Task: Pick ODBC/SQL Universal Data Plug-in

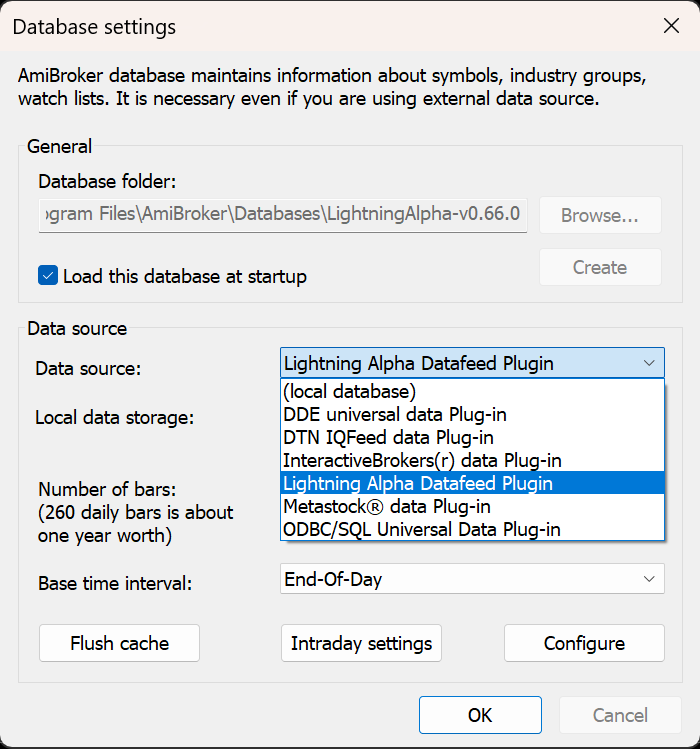Action: point(472,529)
